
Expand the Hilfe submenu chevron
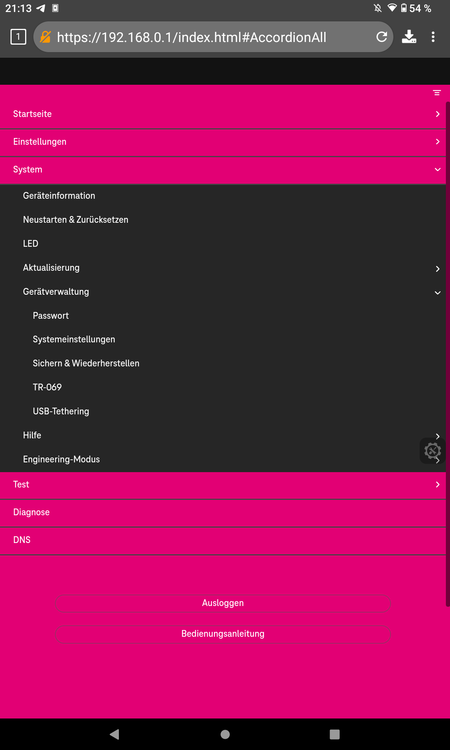(438, 436)
